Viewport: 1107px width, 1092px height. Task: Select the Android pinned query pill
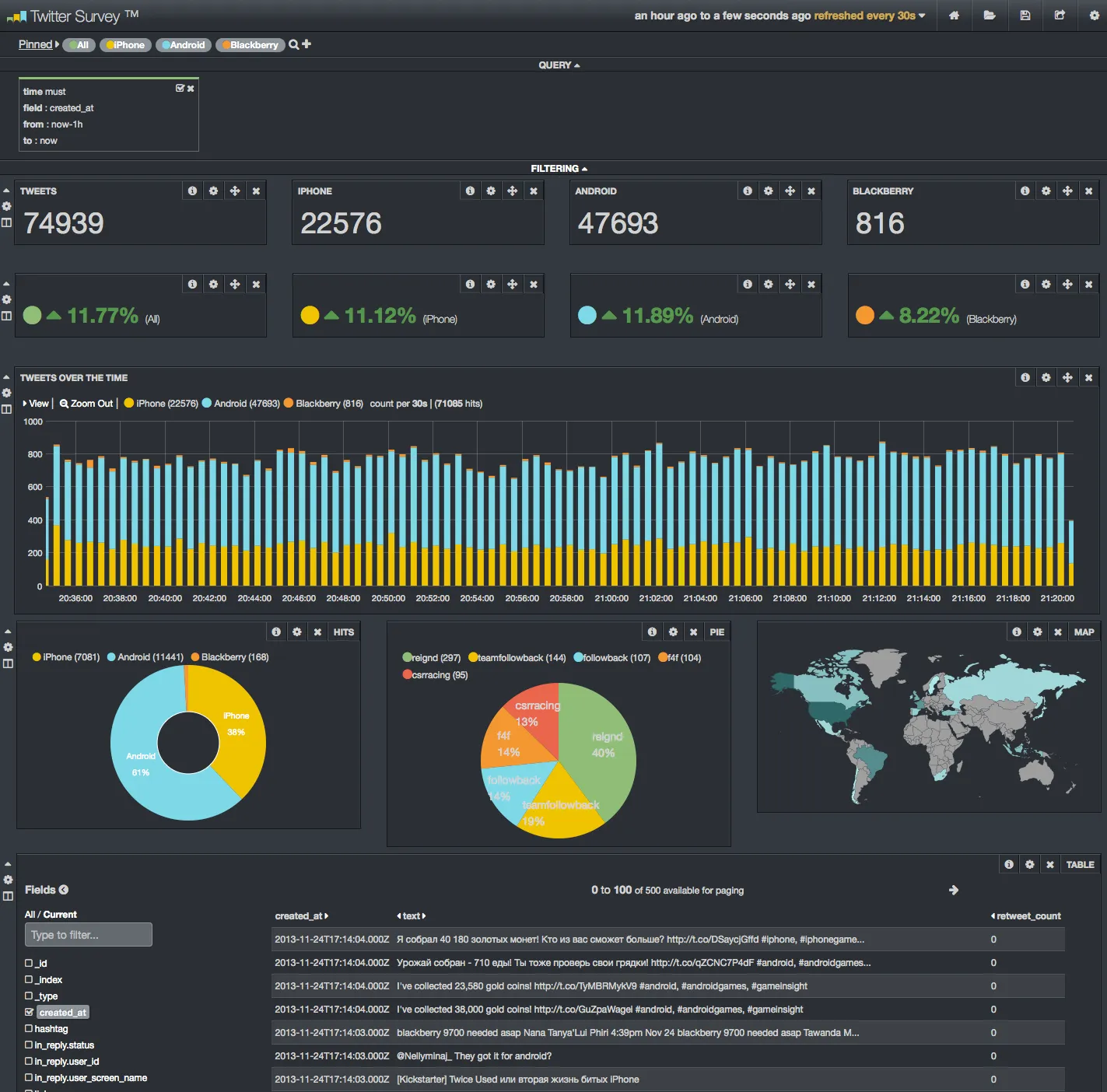click(183, 45)
